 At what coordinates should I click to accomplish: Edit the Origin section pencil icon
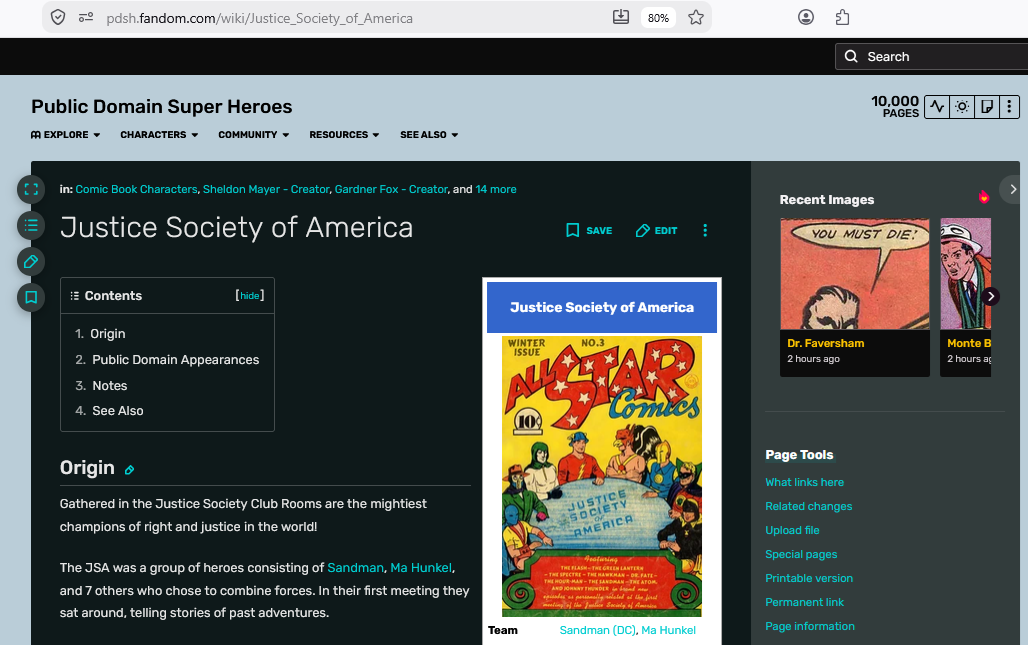tap(129, 469)
